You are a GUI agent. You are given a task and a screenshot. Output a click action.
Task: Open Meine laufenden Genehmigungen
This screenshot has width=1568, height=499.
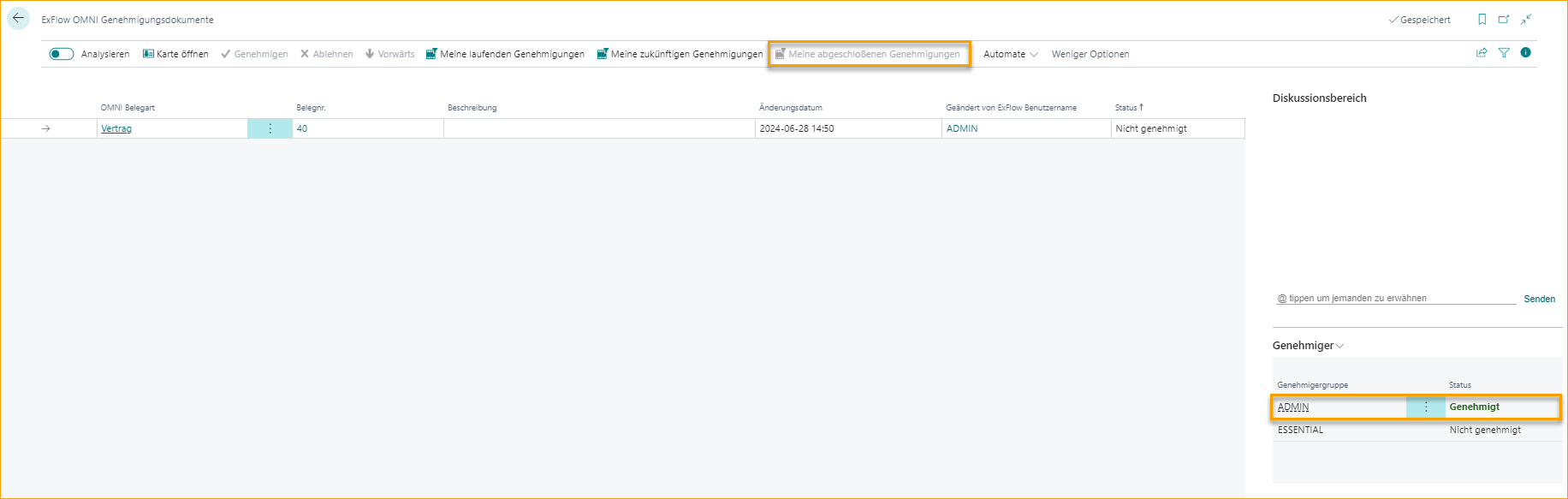pyautogui.click(x=505, y=54)
